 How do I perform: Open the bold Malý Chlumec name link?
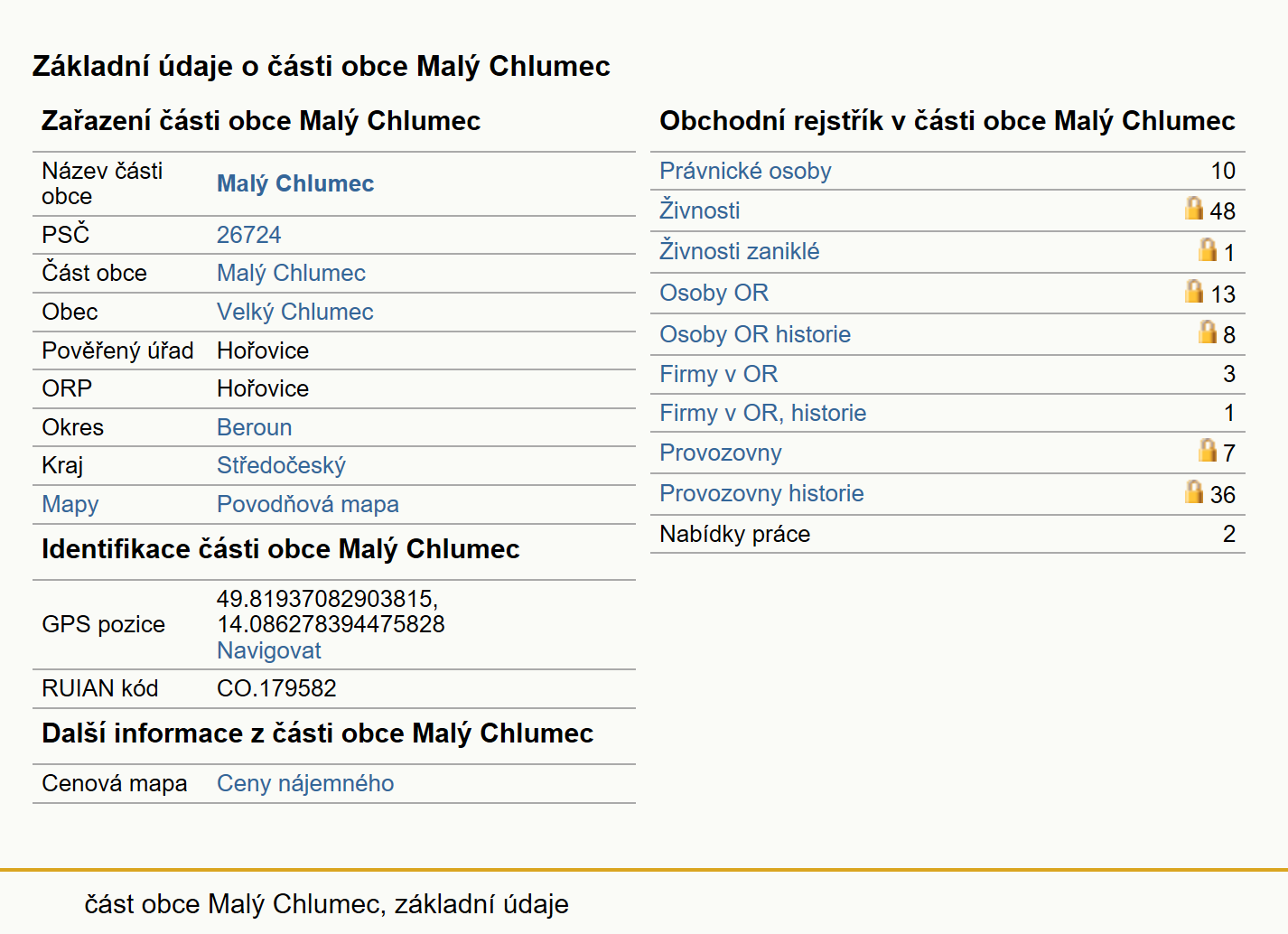tap(295, 183)
